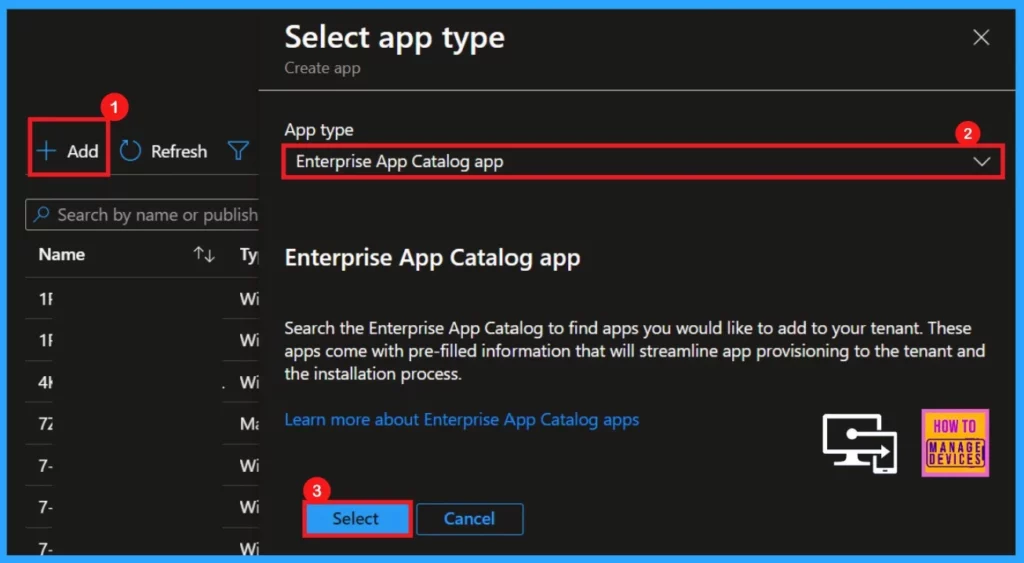Open the filter funnel icon
The image size is (1024, 563).
point(238,151)
